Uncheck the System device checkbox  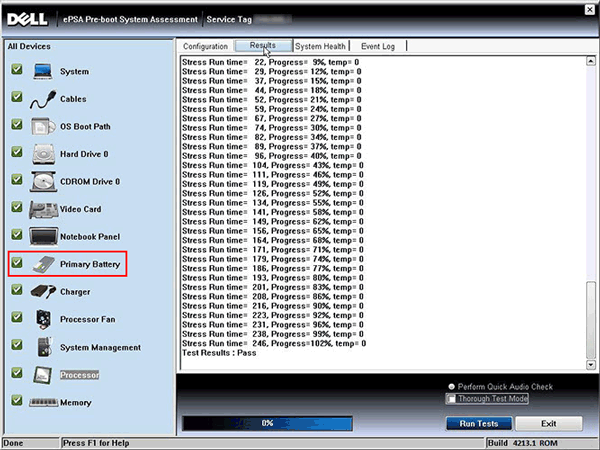click(16, 69)
